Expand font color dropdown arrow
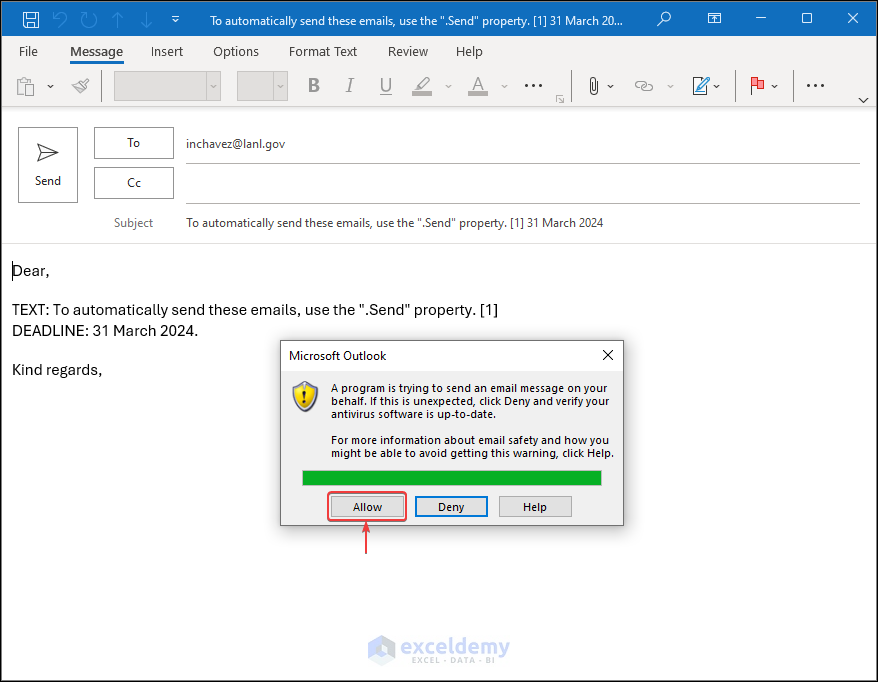This screenshot has width=878, height=682. (x=504, y=86)
